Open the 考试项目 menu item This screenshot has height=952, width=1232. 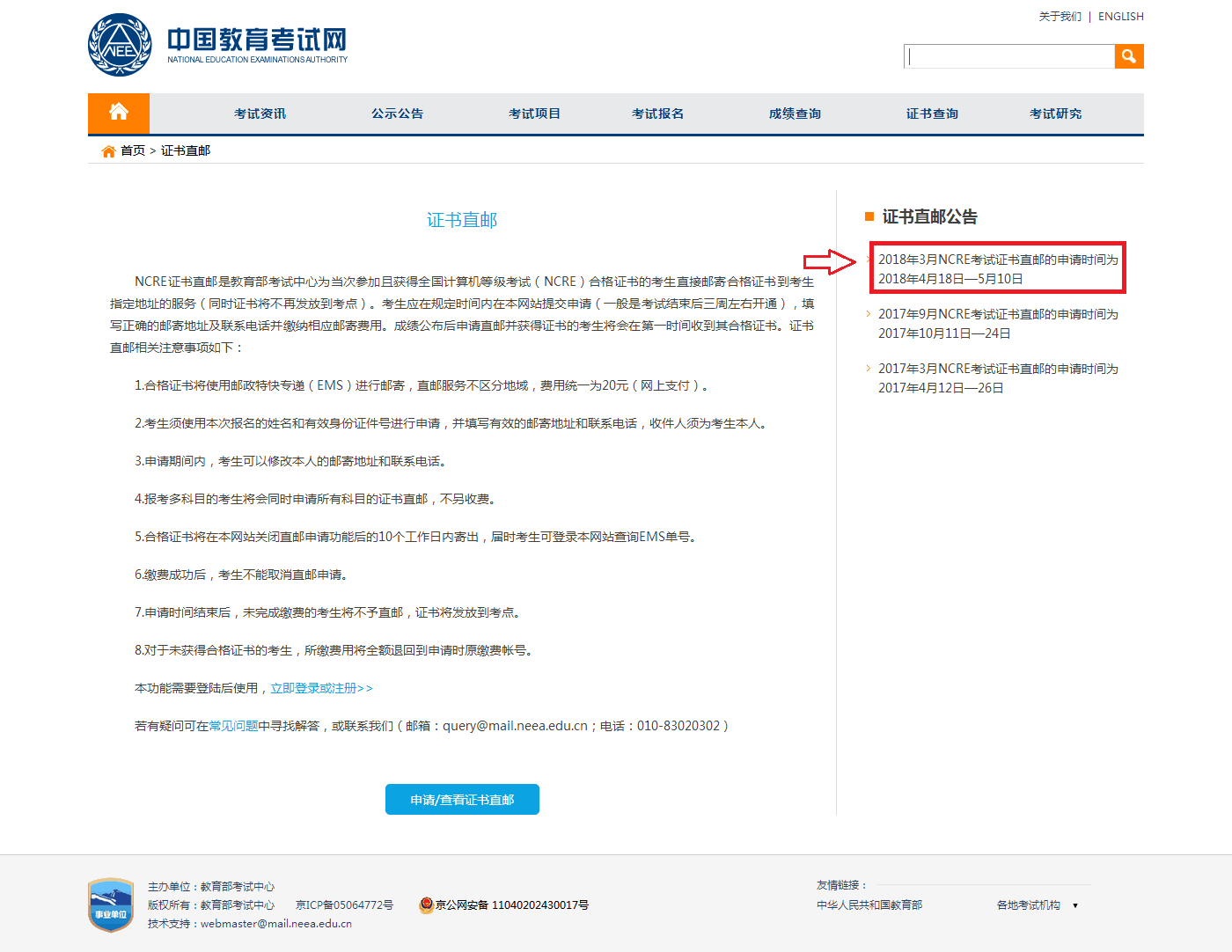[534, 114]
